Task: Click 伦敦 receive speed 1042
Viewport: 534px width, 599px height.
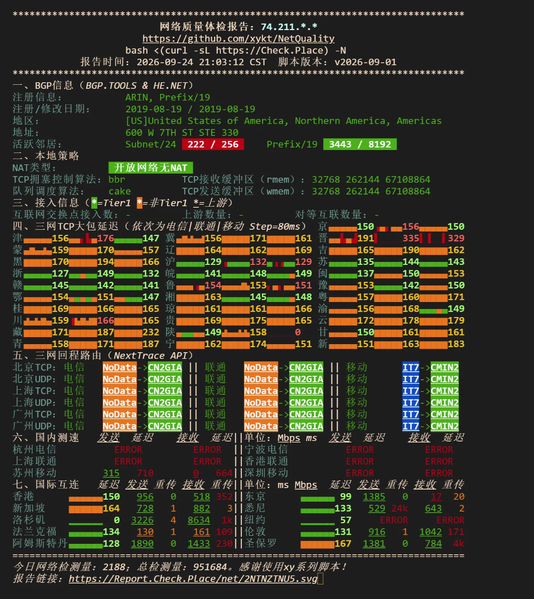Action: (x=430, y=532)
